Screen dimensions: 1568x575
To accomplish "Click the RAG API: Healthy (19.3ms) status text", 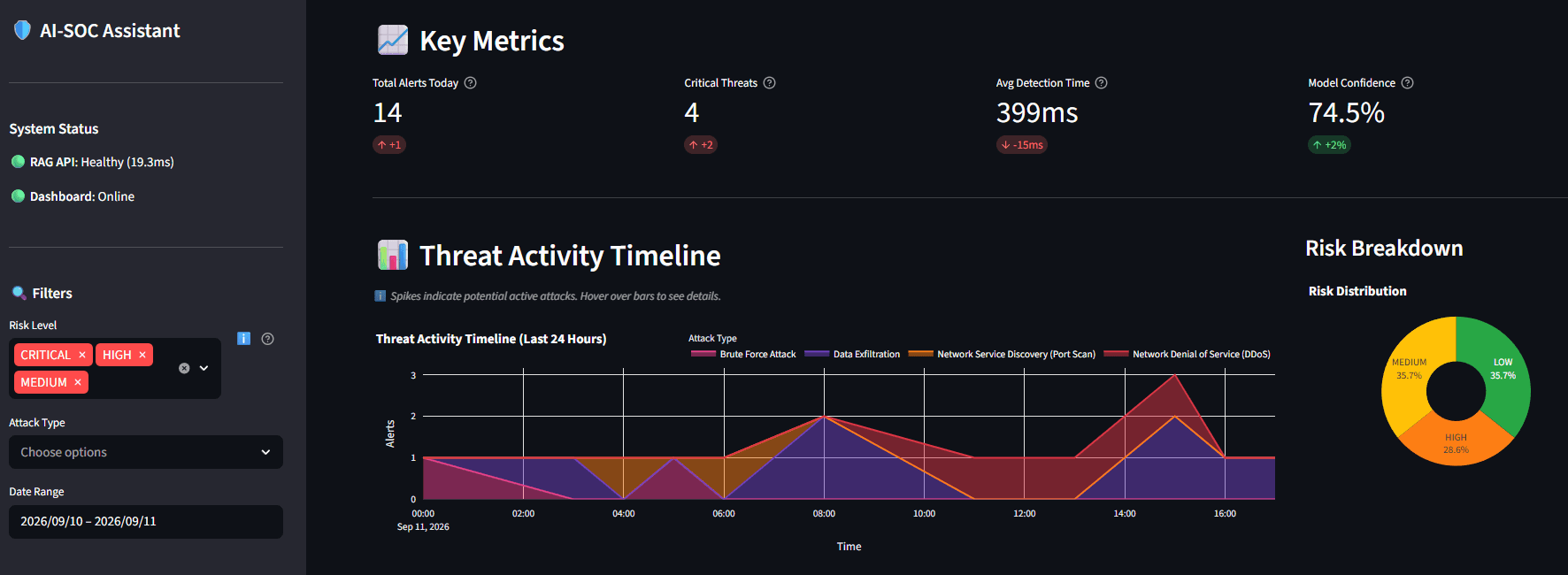I will (102, 162).
